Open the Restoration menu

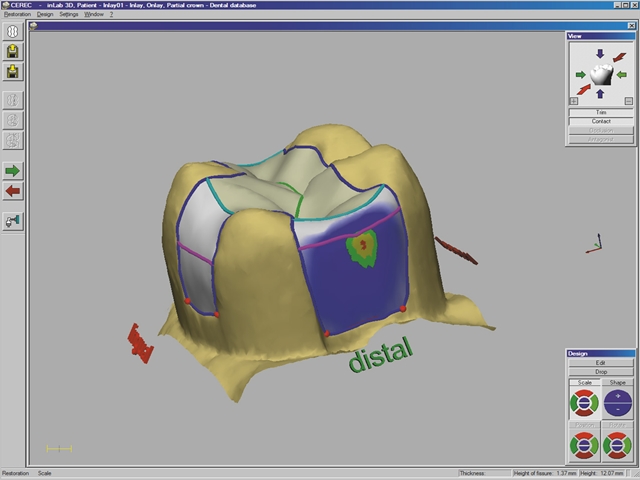point(17,14)
